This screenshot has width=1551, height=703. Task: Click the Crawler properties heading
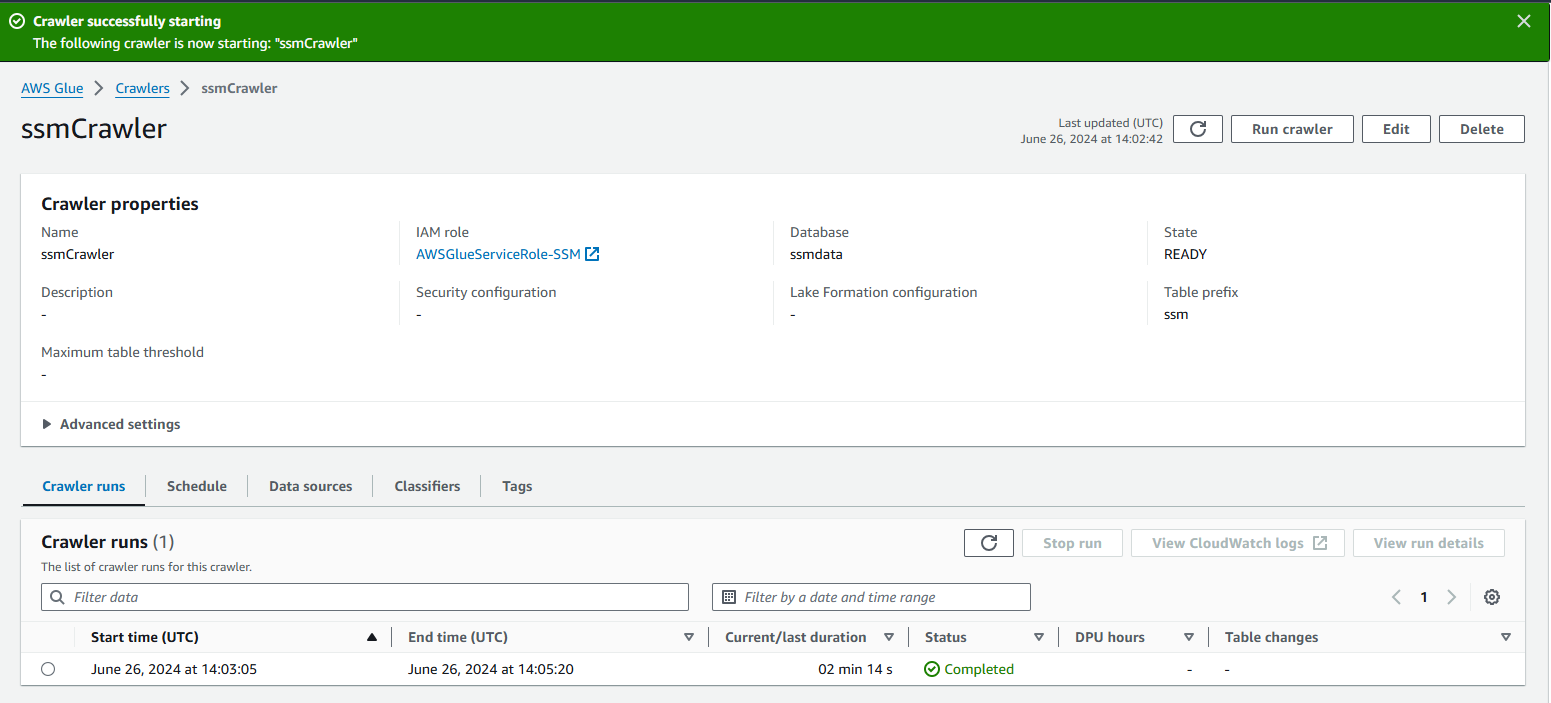coord(120,204)
